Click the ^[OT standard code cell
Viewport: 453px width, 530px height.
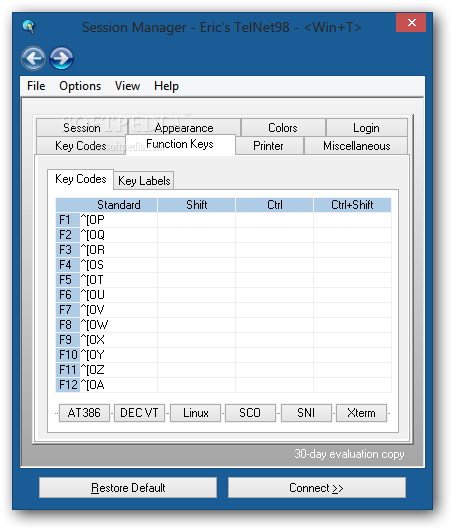119,280
